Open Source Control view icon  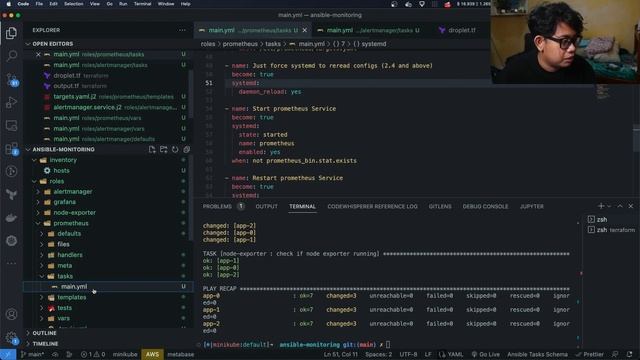[x=11, y=79]
